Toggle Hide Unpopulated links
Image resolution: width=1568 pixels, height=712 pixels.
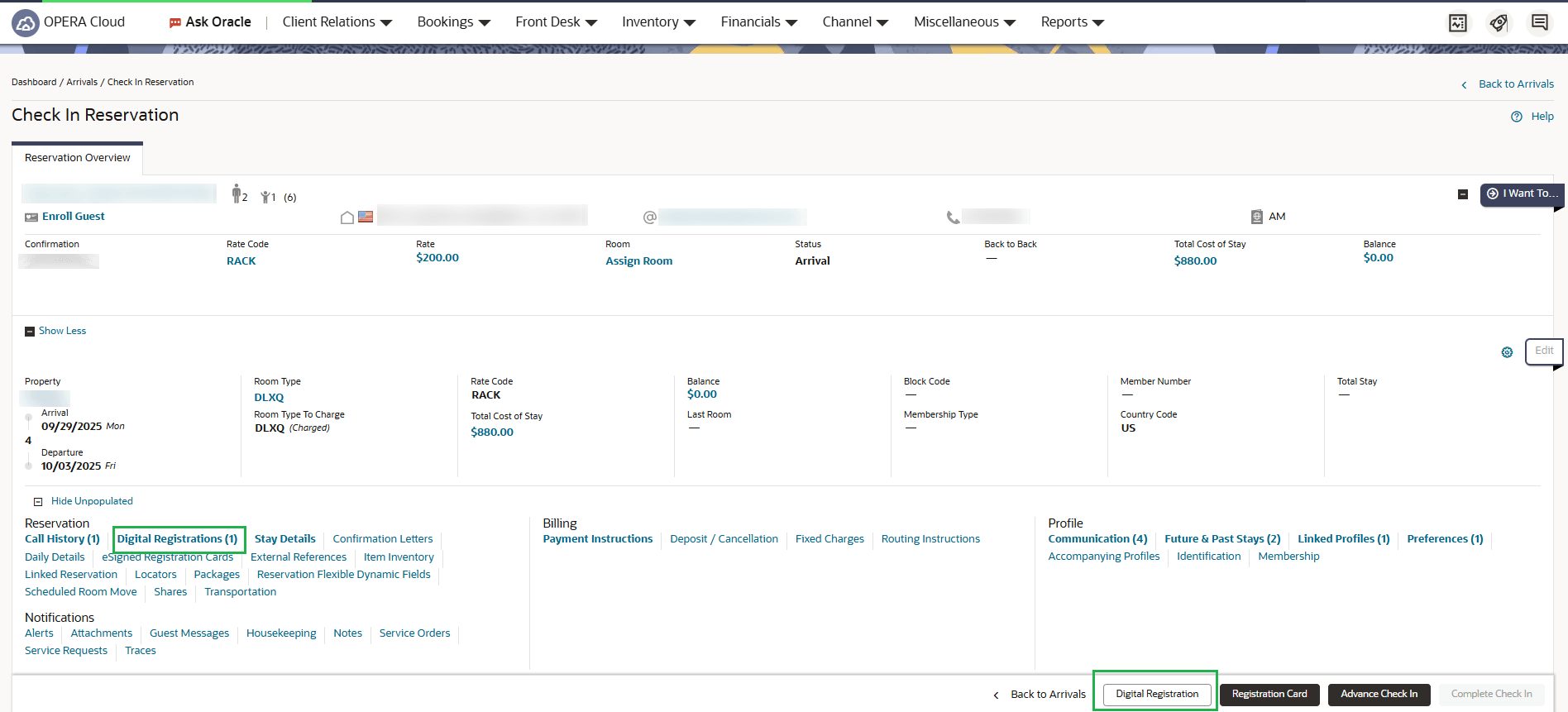point(84,501)
